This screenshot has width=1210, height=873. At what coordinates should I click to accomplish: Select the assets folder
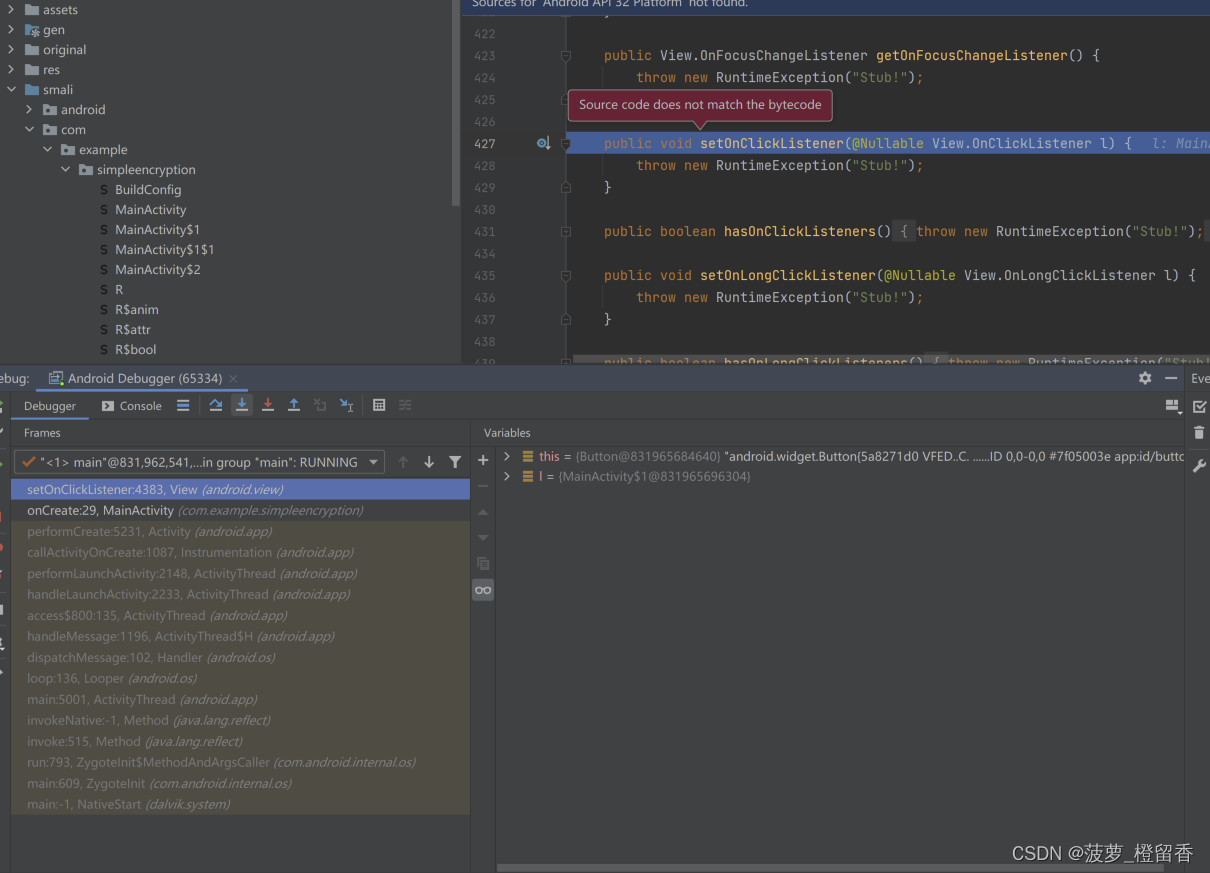[x=60, y=10]
